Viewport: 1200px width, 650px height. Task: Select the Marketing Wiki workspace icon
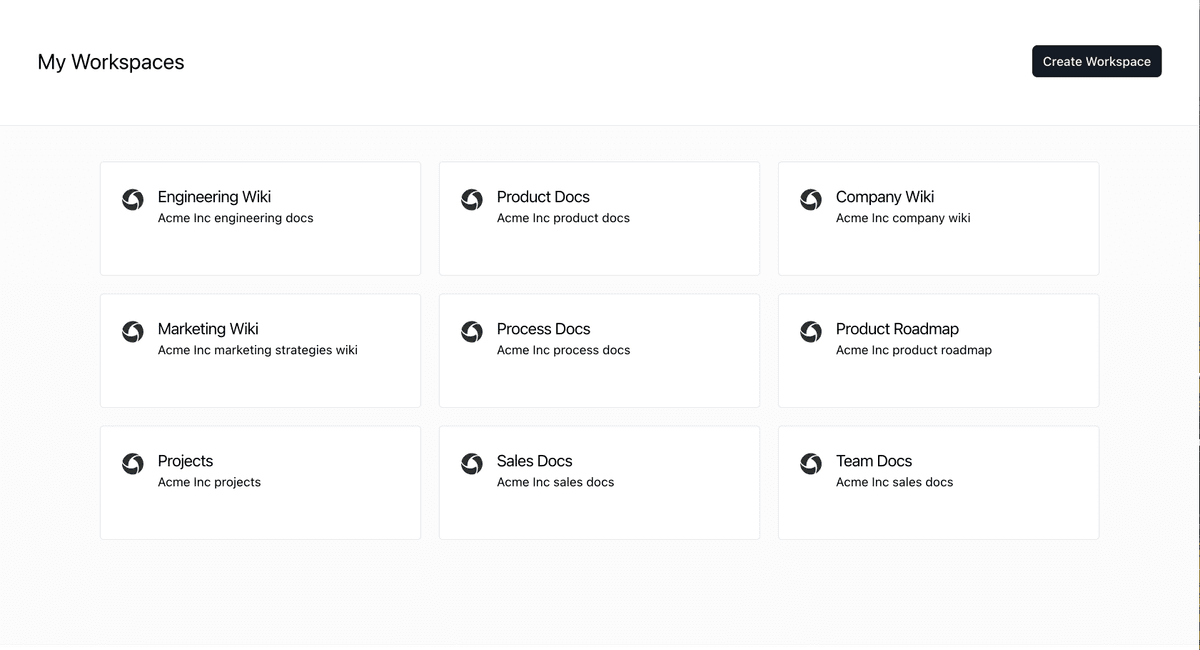133,332
